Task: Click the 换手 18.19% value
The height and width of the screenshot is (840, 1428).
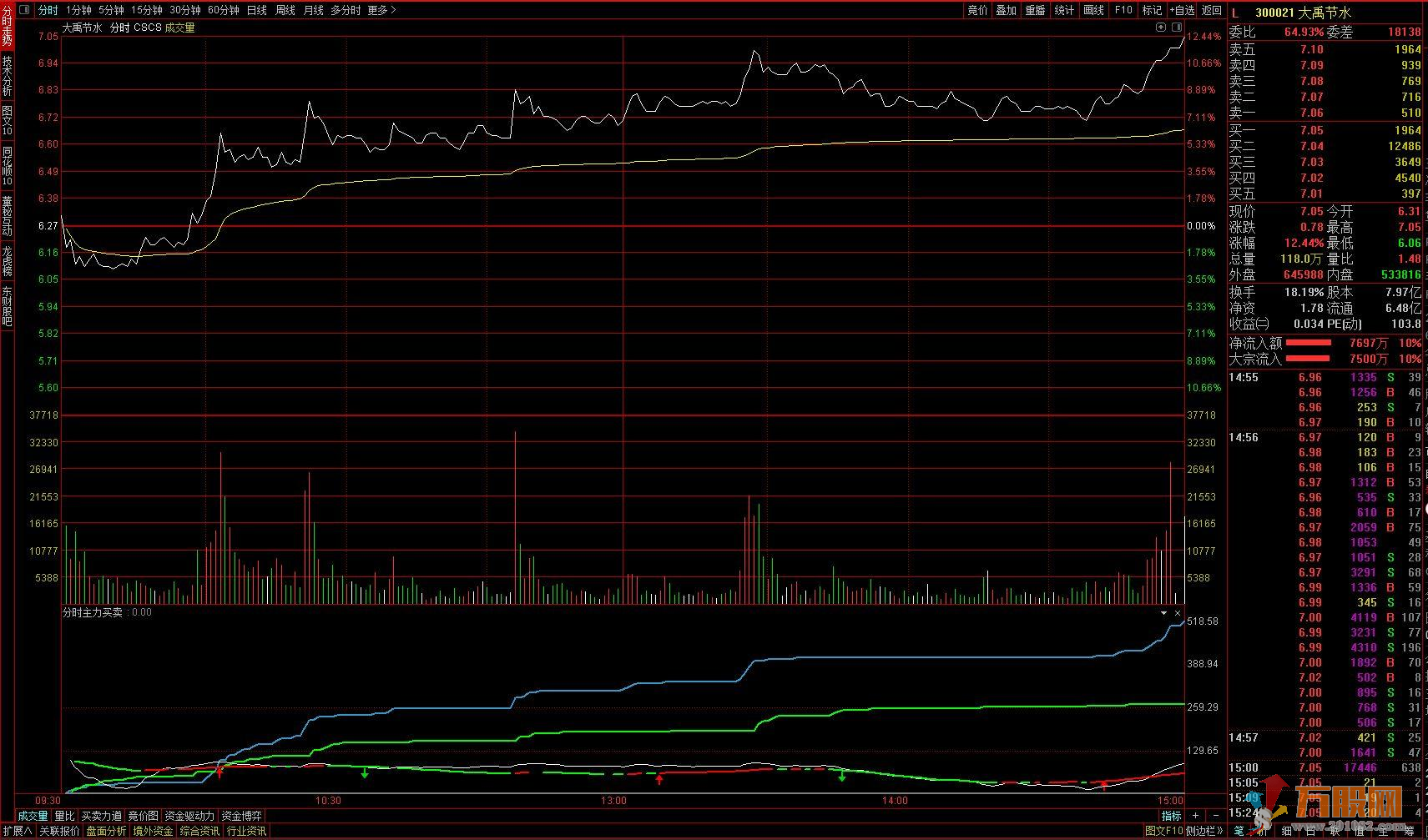Action: [x=1304, y=292]
